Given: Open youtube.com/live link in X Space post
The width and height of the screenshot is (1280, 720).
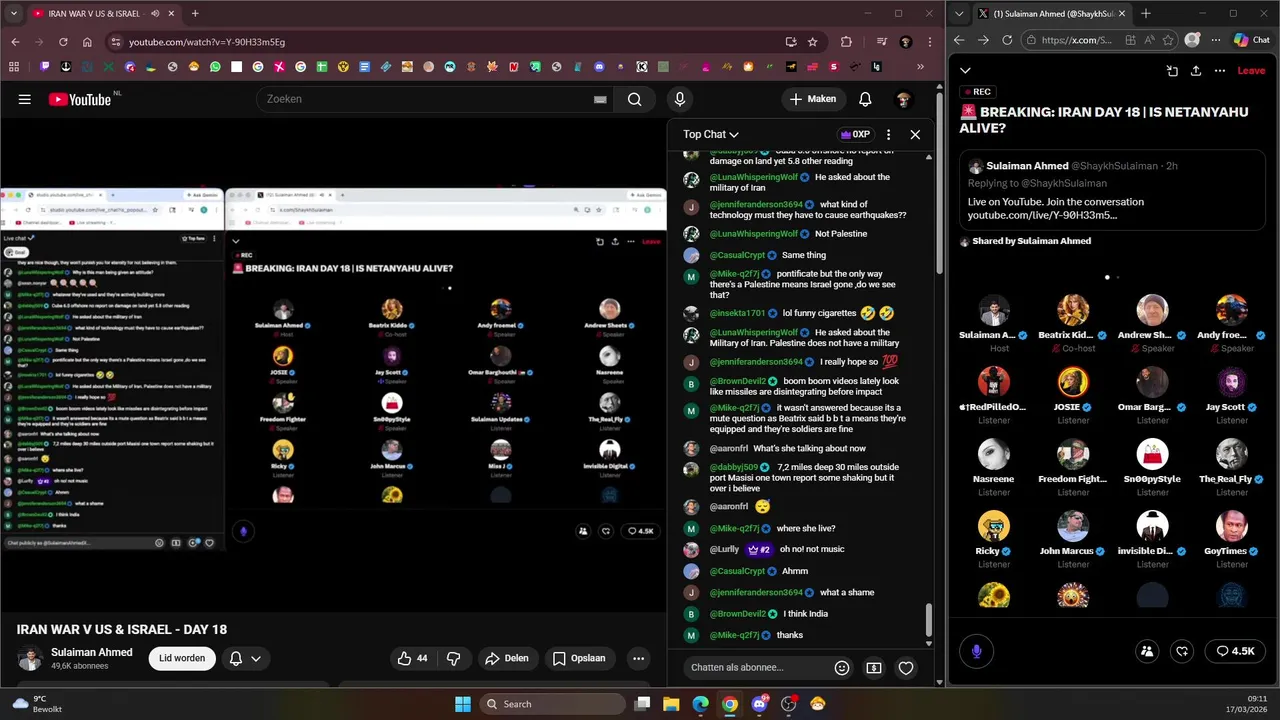Looking at the screenshot, I should pyautogui.click(x=1042, y=215).
